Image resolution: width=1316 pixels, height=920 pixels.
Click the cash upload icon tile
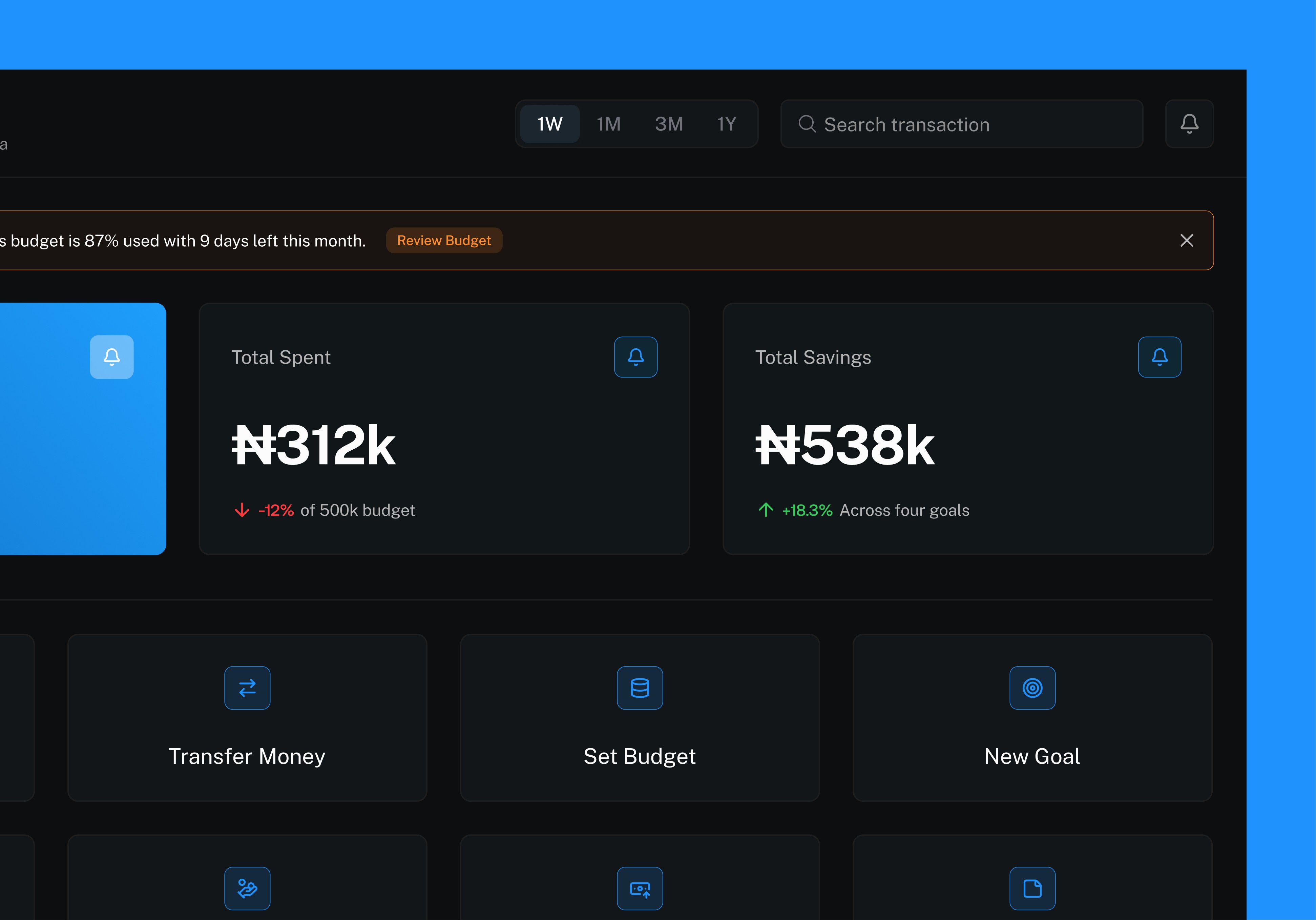(x=640, y=888)
